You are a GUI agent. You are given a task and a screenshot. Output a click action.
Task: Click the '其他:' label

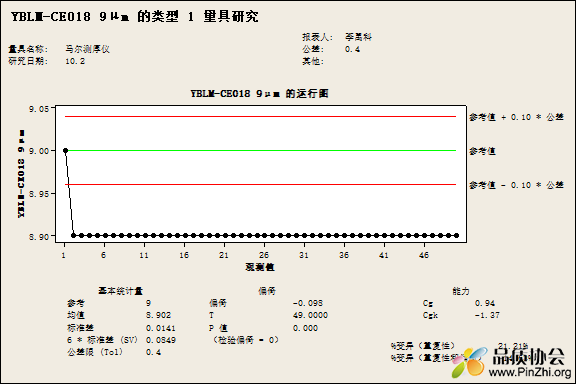point(313,61)
